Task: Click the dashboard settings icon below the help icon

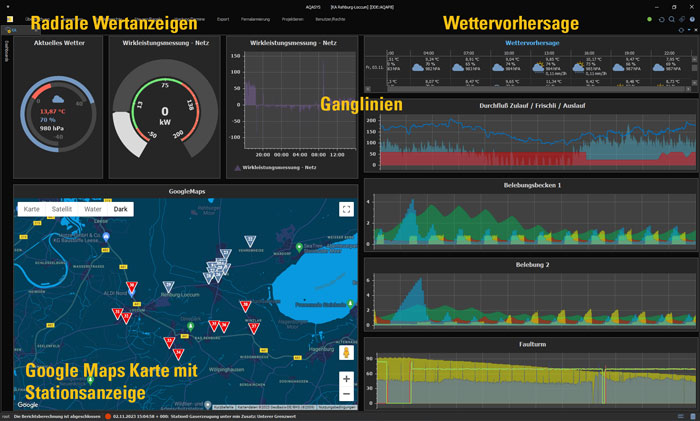Action: [681, 30]
